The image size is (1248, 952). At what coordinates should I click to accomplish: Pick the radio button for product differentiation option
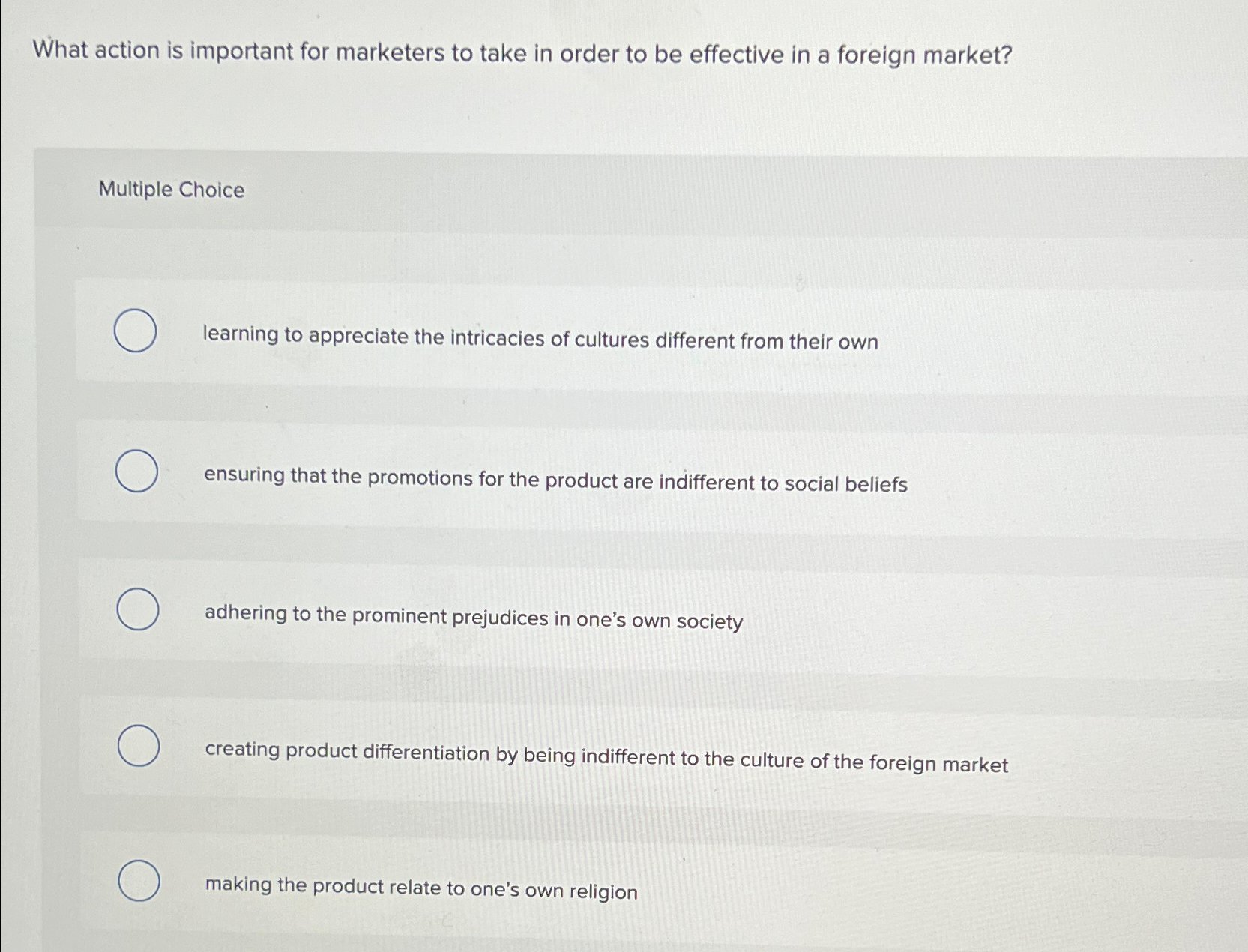tap(139, 747)
